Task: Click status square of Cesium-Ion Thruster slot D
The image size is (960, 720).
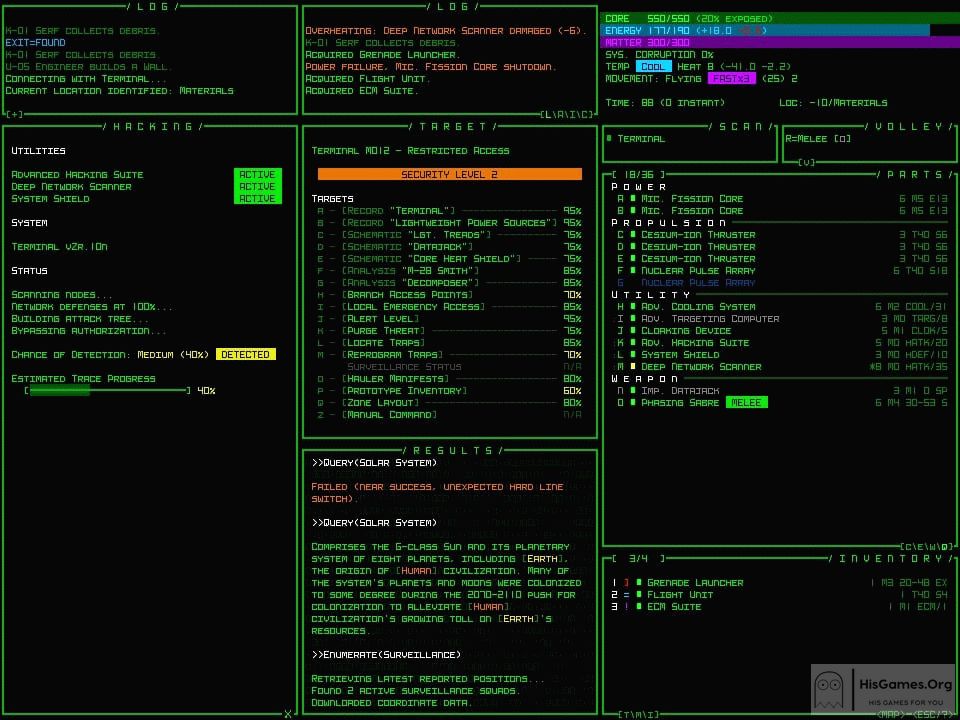Action: [632, 247]
